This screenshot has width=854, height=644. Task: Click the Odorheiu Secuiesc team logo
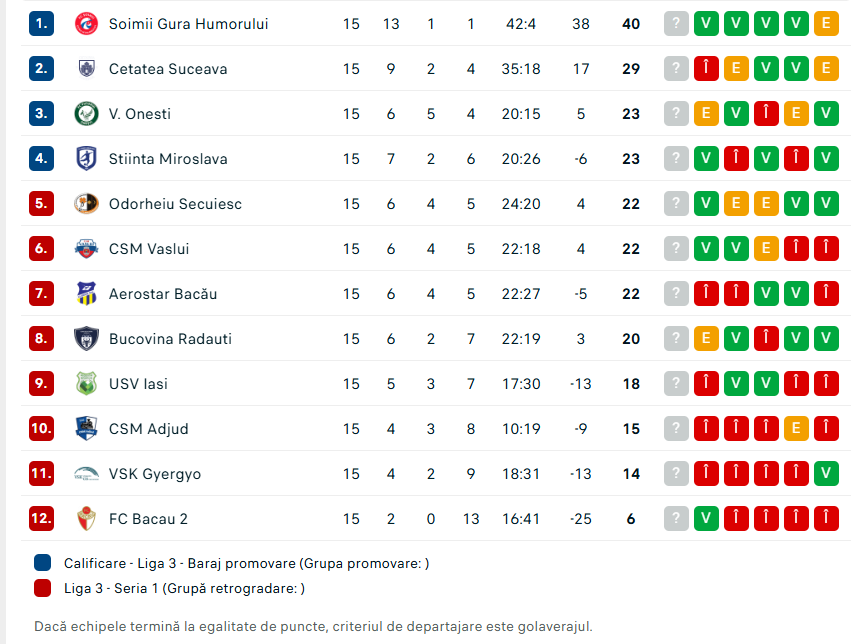click(x=87, y=204)
